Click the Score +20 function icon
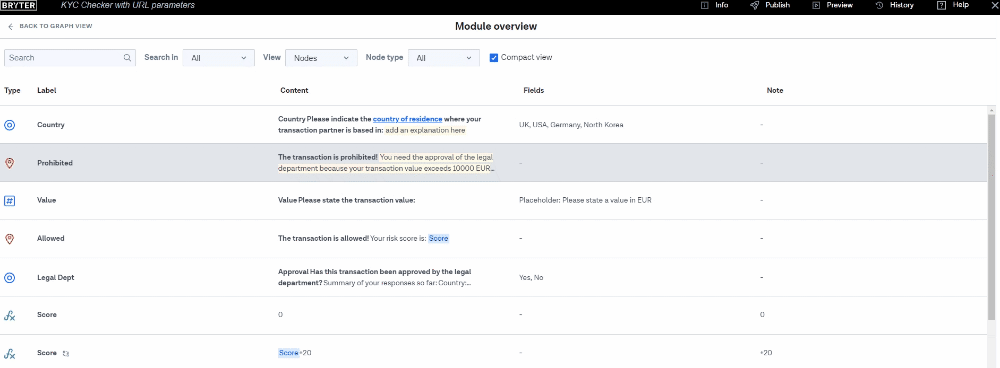The width and height of the screenshot is (1000, 368). click(x=10, y=353)
